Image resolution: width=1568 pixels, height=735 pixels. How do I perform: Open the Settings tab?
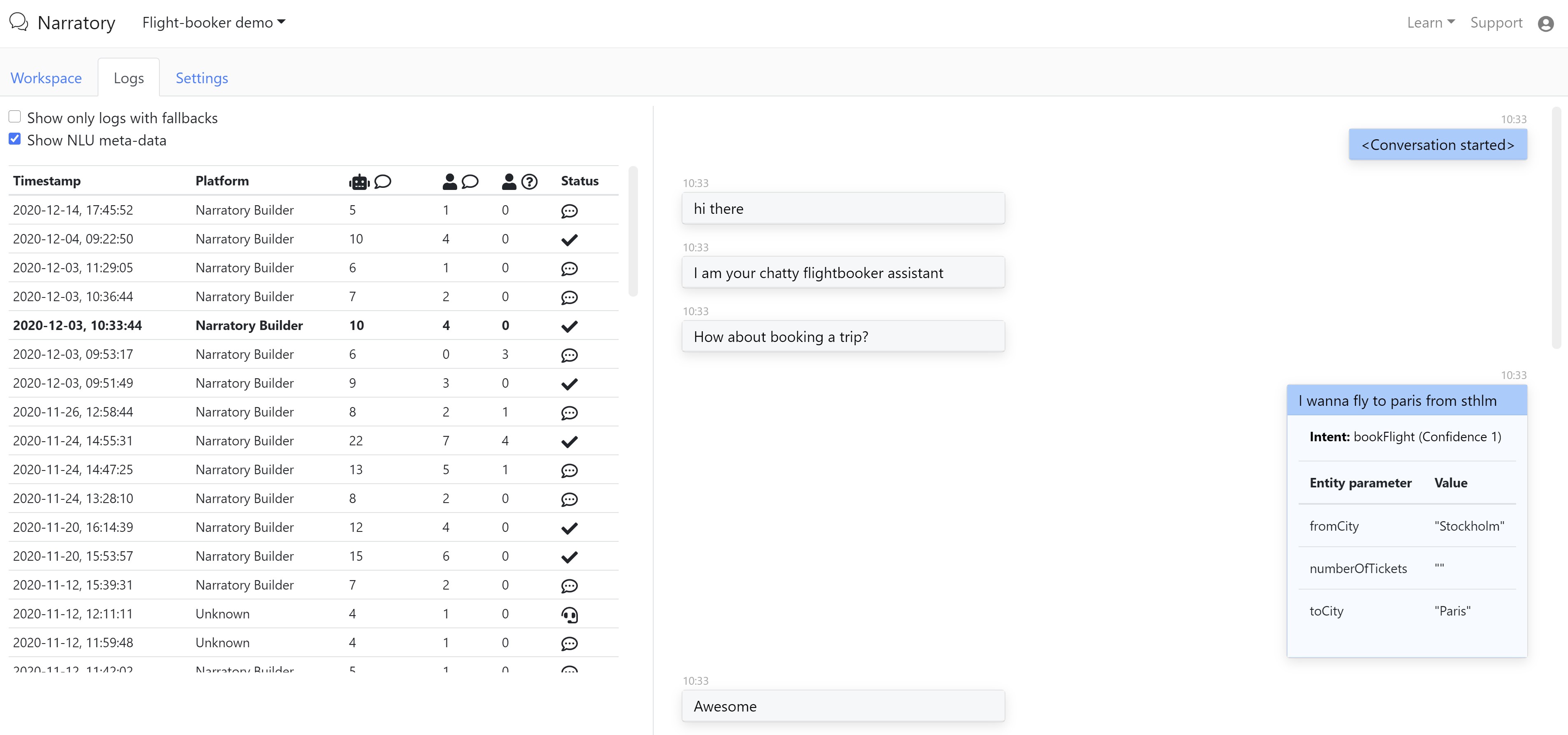click(201, 78)
